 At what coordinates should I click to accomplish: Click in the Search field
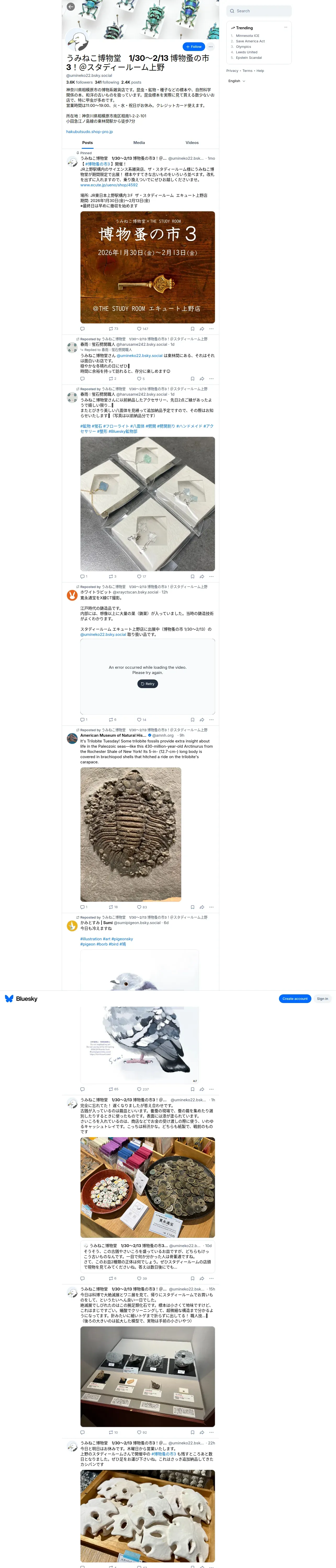(259, 11)
